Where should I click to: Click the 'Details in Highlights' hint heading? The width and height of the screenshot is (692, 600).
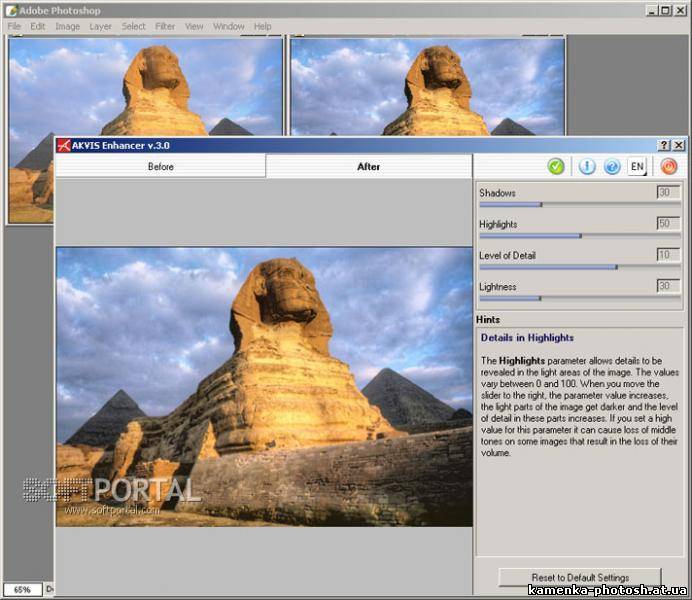coord(527,338)
